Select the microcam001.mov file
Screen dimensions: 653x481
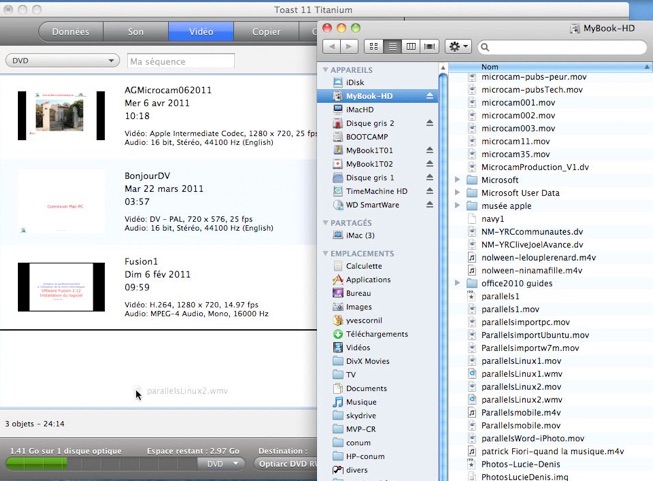click(x=518, y=103)
